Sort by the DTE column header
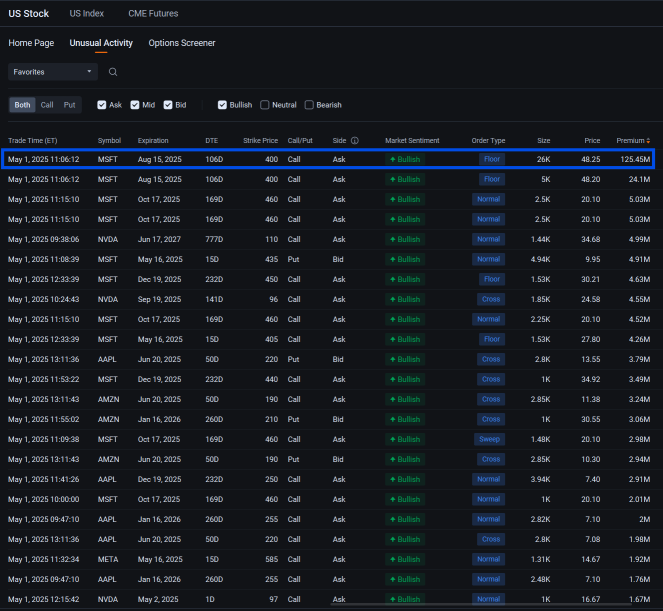Image resolution: width=663 pixels, height=611 pixels. click(212, 140)
